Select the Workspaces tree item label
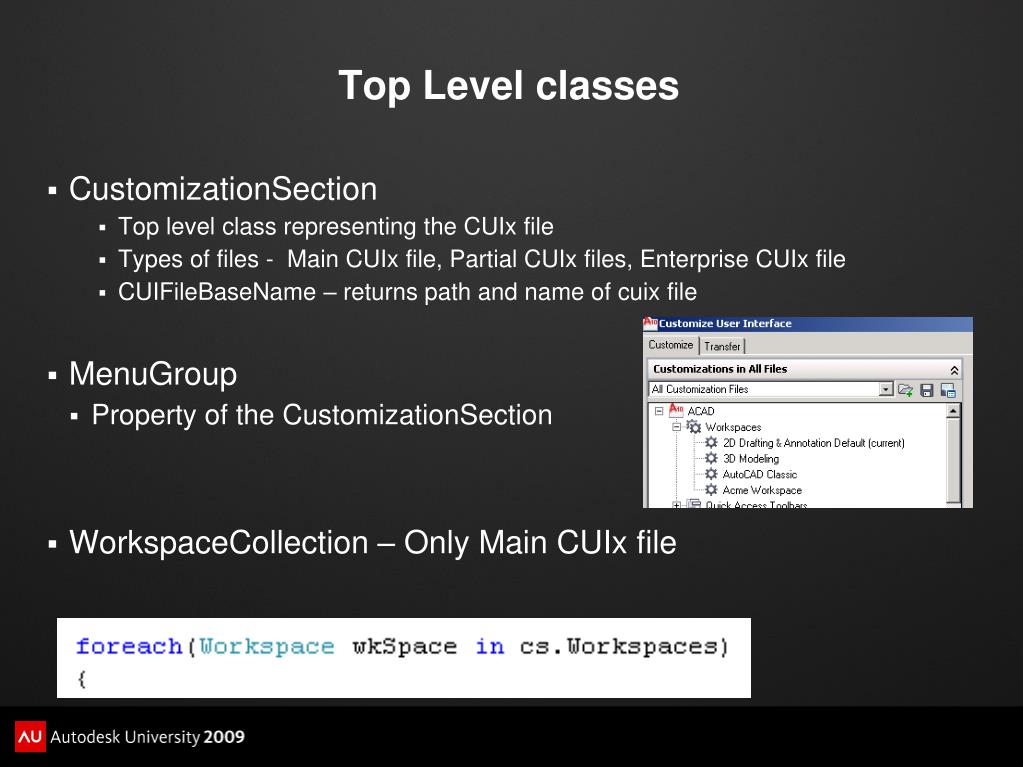This screenshot has width=1023, height=767. pos(733,427)
